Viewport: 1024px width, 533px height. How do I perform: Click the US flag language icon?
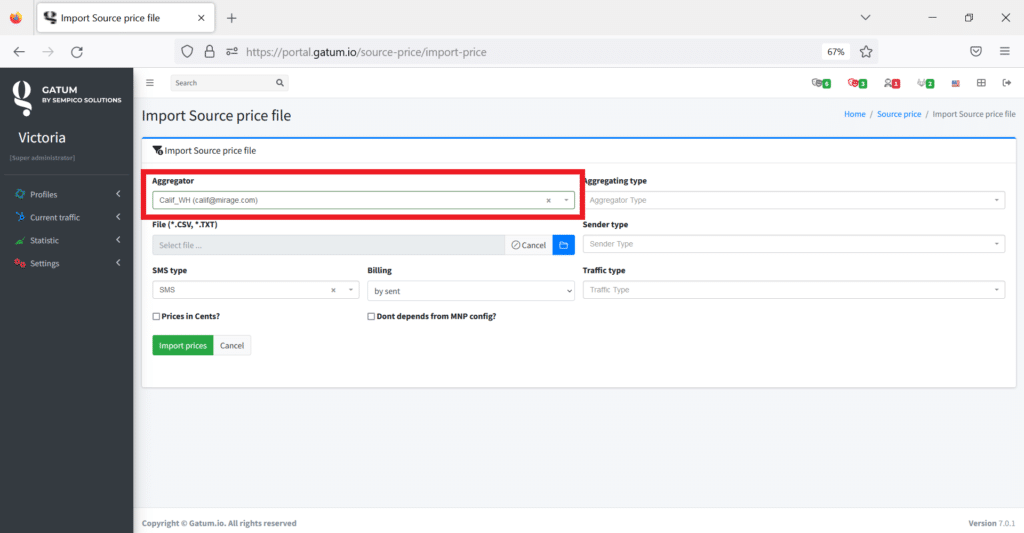(956, 83)
